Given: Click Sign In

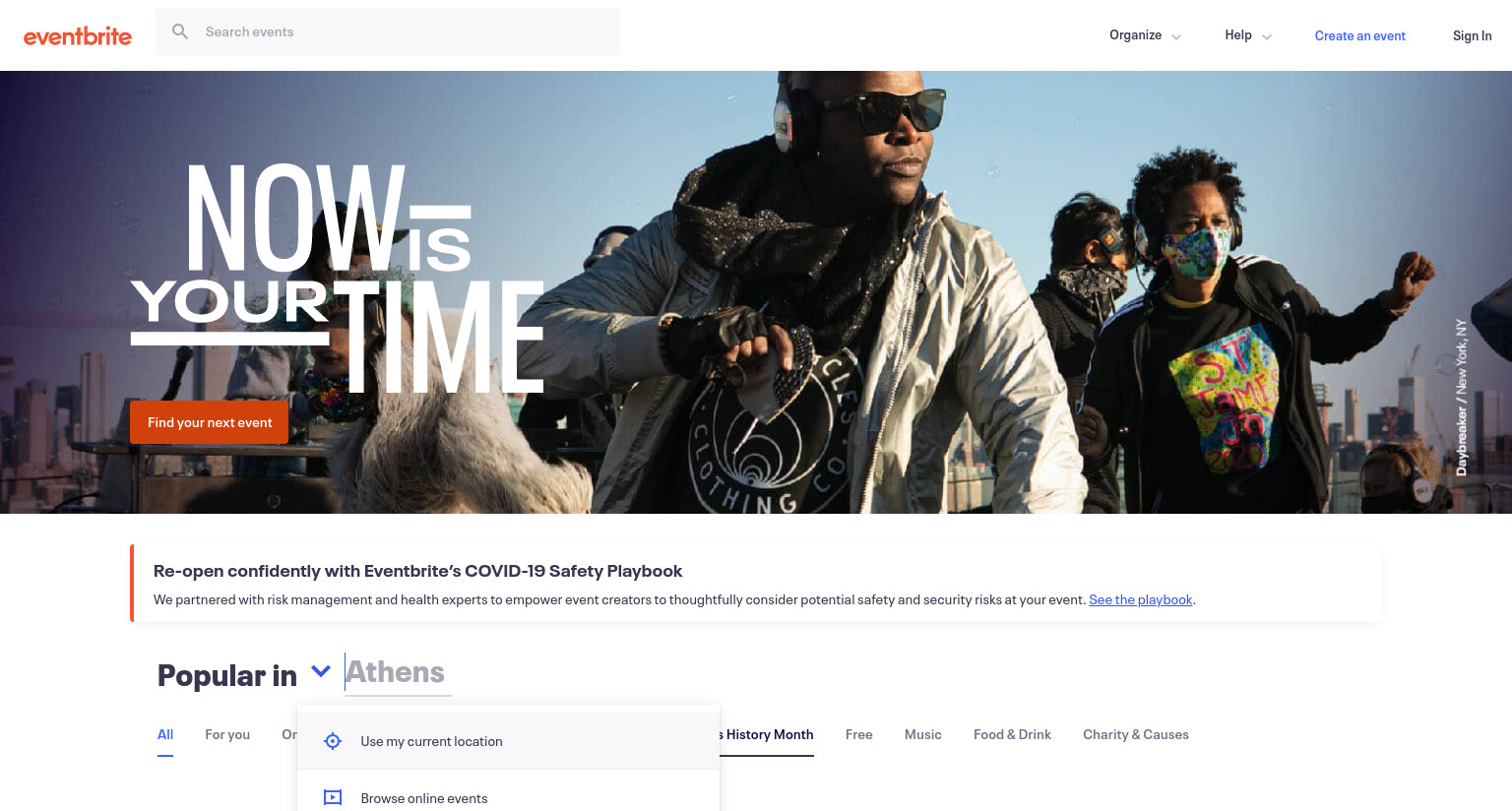Looking at the screenshot, I should pyautogui.click(x=1472, y=36).
